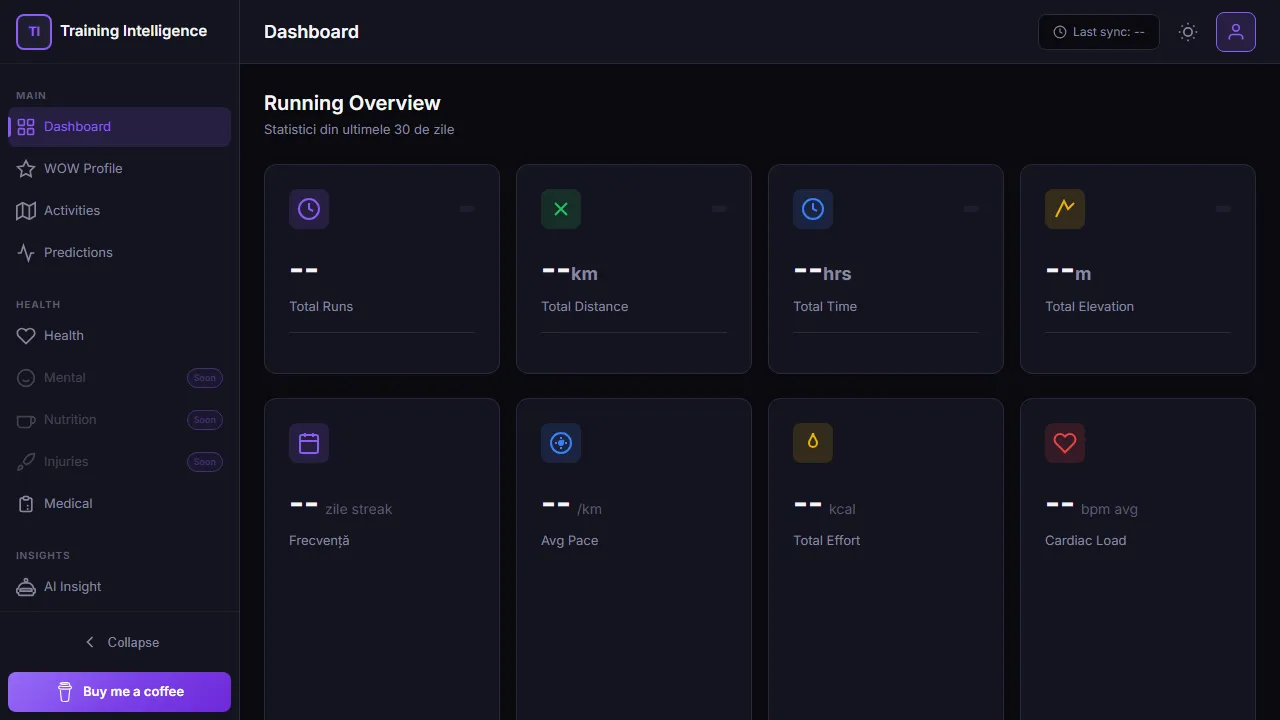Click the Buy me a coffee button
This screenshot has width=1280, height=720.
coord(119,691)
